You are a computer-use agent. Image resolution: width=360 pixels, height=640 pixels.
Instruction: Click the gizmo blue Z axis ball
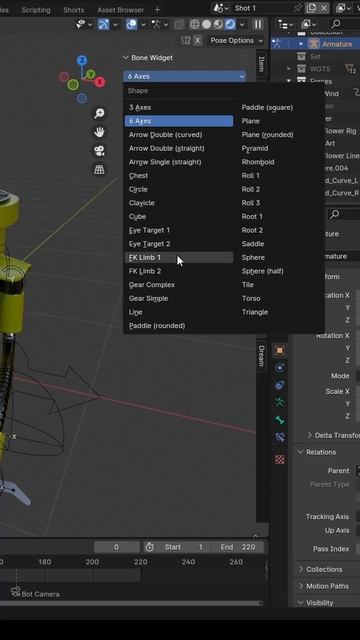click(82, 61)
